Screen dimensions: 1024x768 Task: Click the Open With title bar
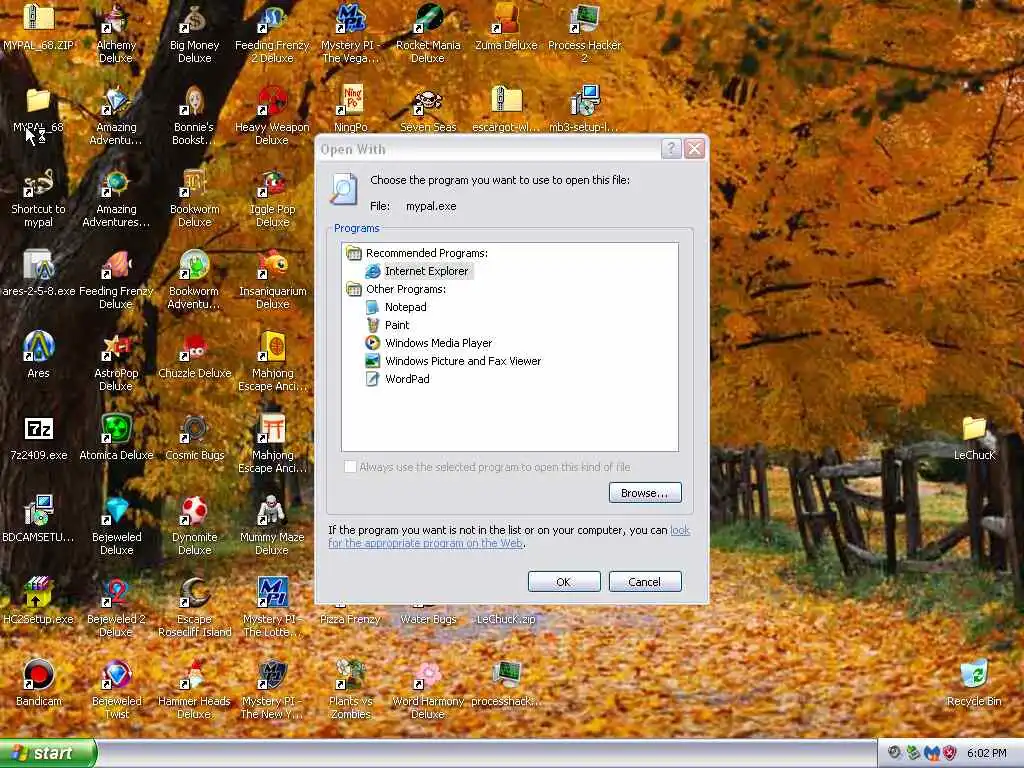coord(488,149)
